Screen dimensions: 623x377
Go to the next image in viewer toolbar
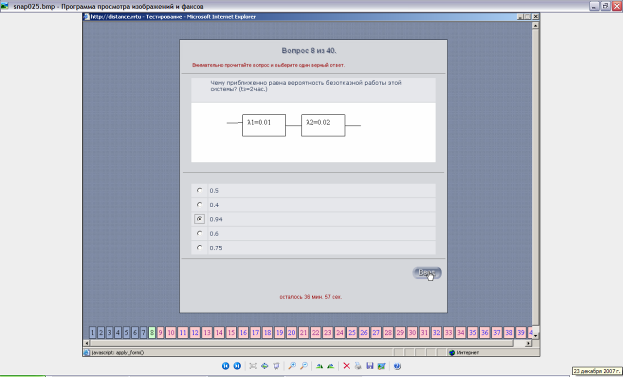click(237, 366)
